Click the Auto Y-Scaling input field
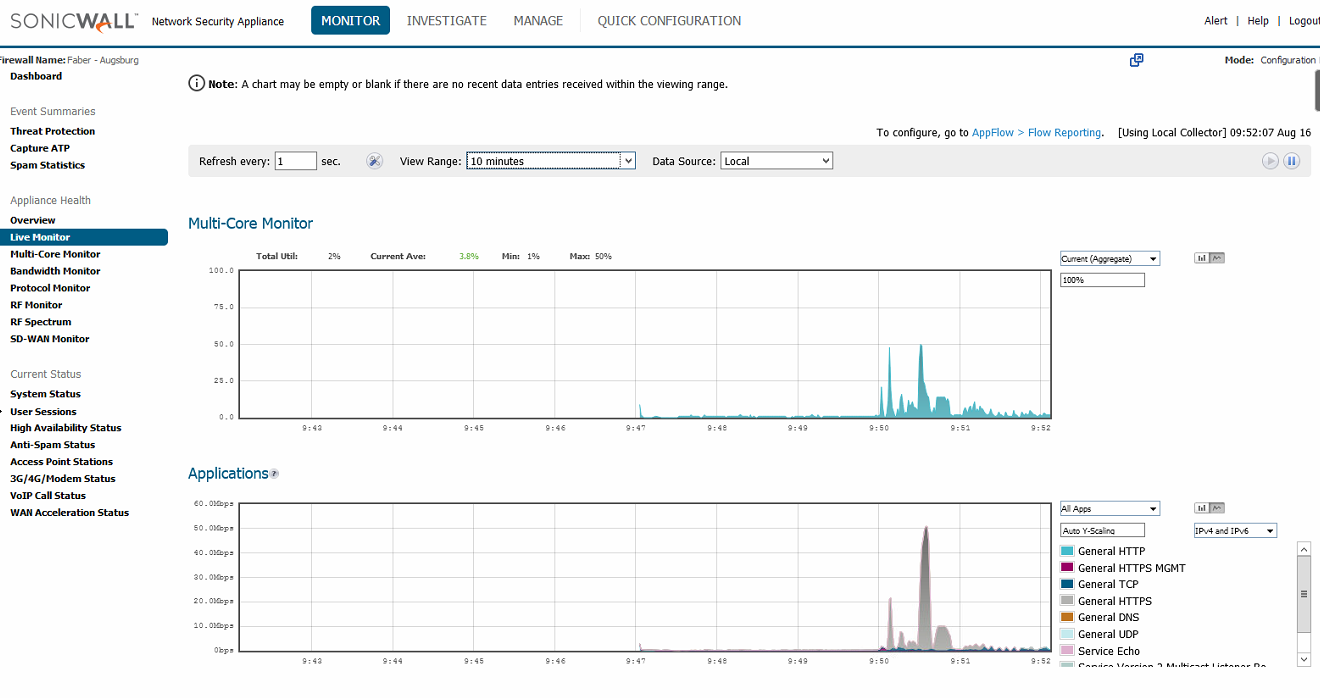 [x=1102, y=531]
